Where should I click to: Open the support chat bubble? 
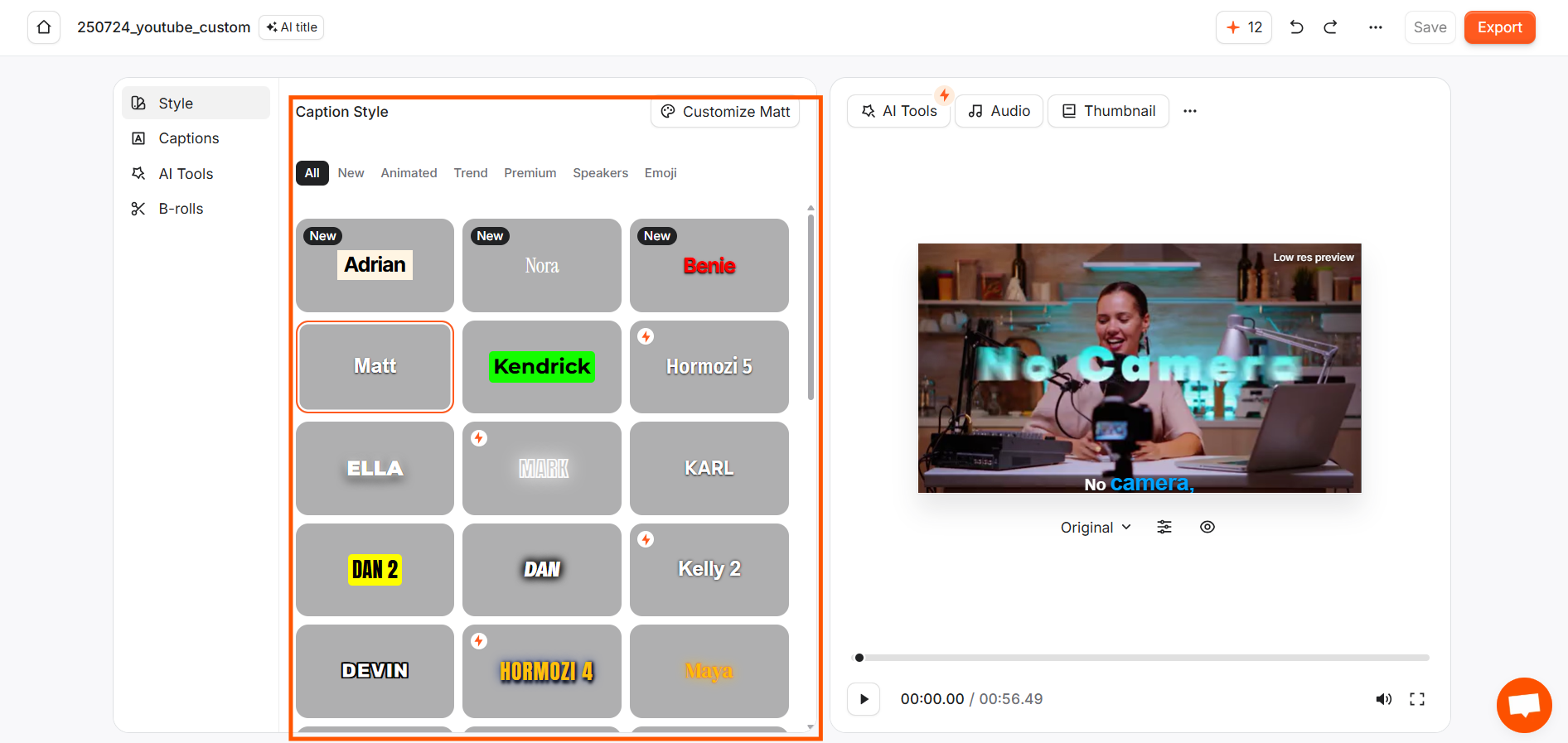point(1524,705)
